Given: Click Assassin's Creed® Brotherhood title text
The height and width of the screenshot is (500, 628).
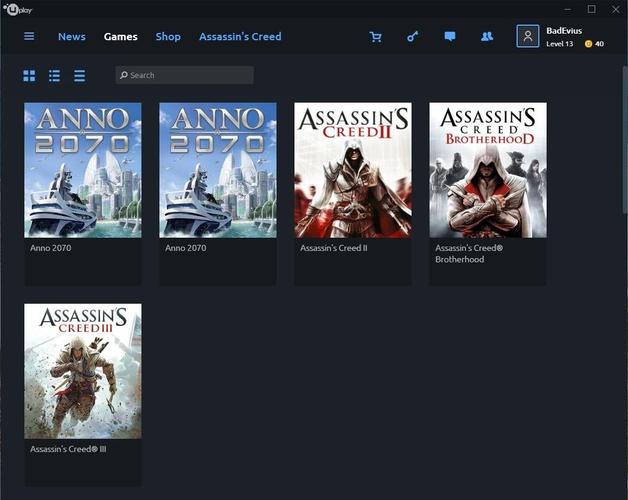Looking at the screenshot, I should [469, 254].
